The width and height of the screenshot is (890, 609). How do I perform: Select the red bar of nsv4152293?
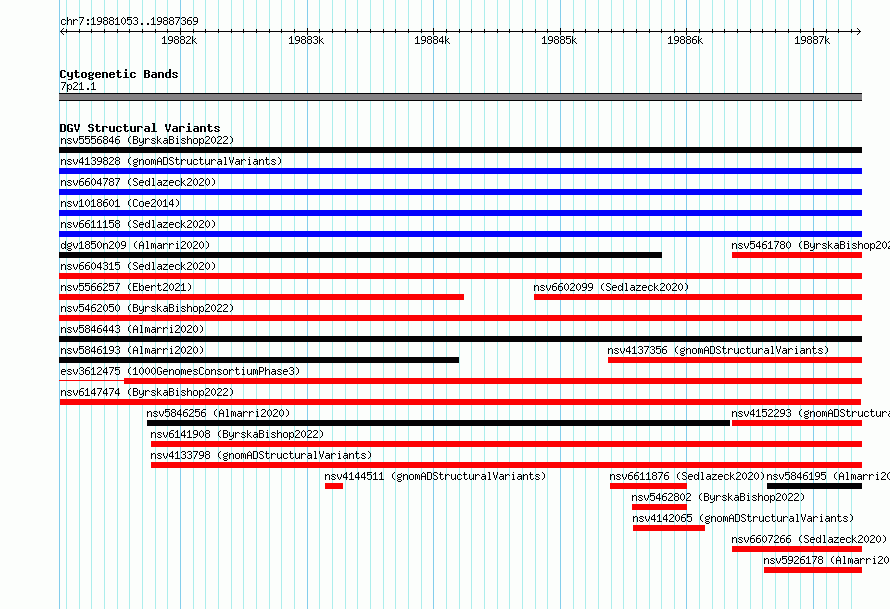click(797, 423)
